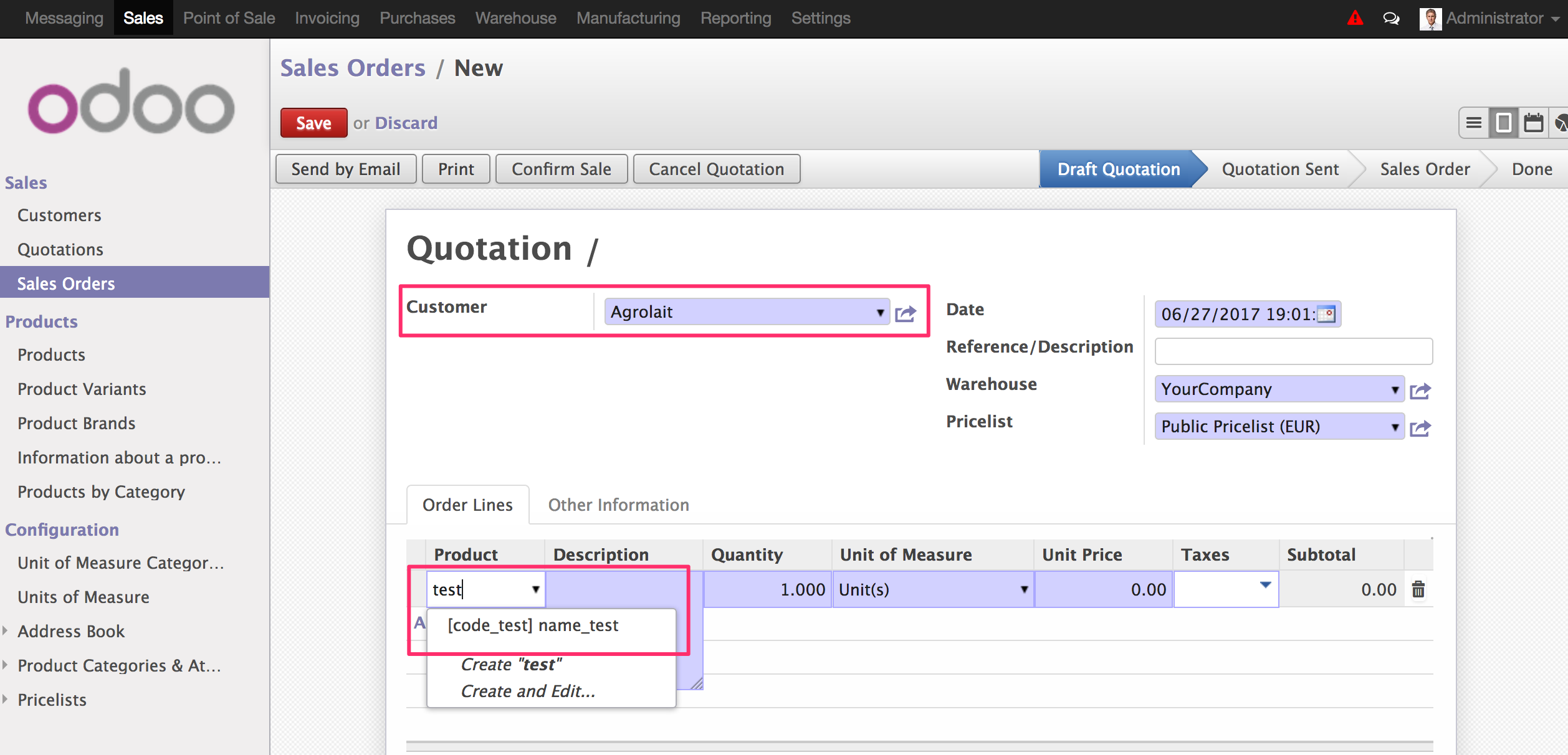Delete order line with trash icon
The height and width of the screenshot is (755, 1568).
(1418, 589)
